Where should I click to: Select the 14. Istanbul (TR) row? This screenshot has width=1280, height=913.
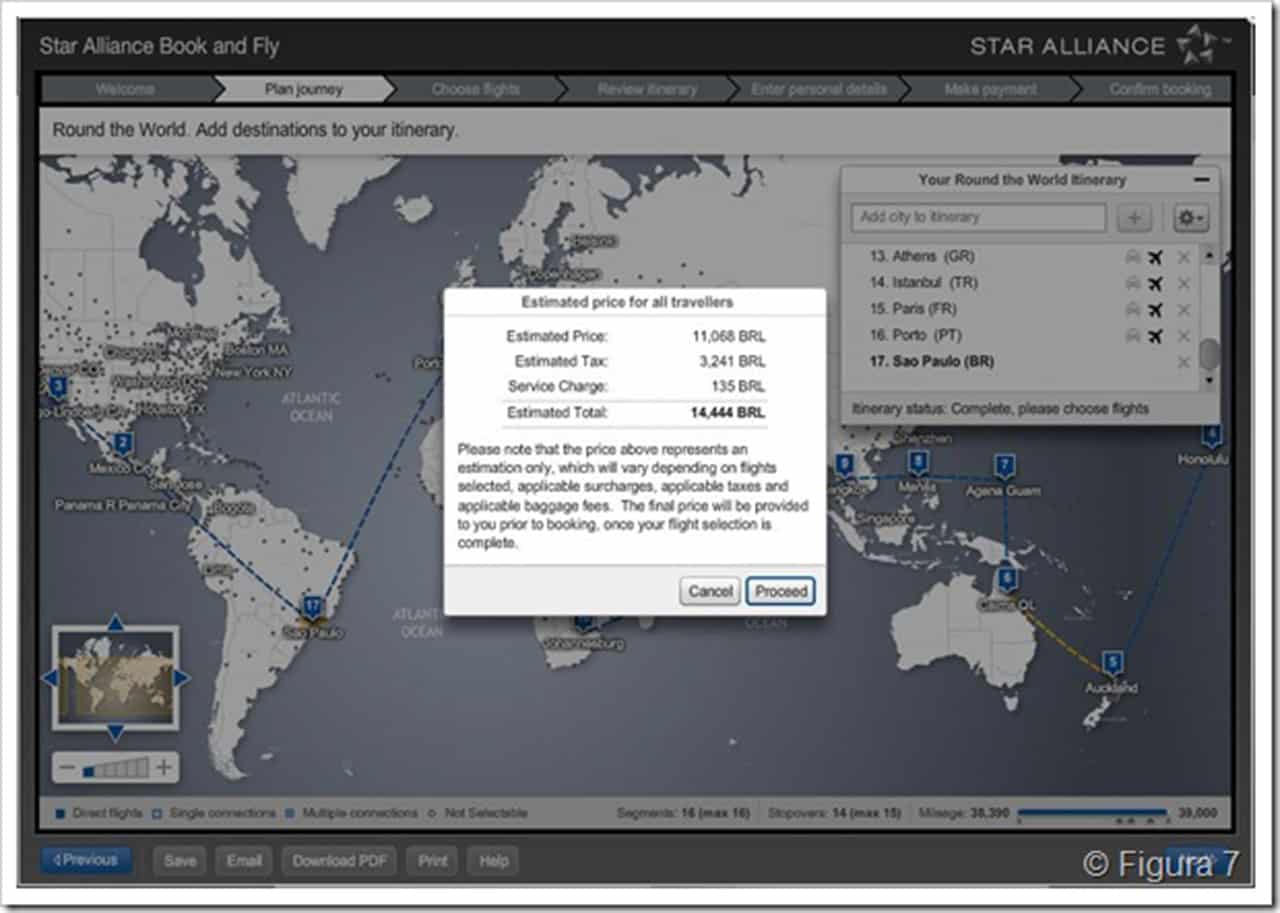1021,283
